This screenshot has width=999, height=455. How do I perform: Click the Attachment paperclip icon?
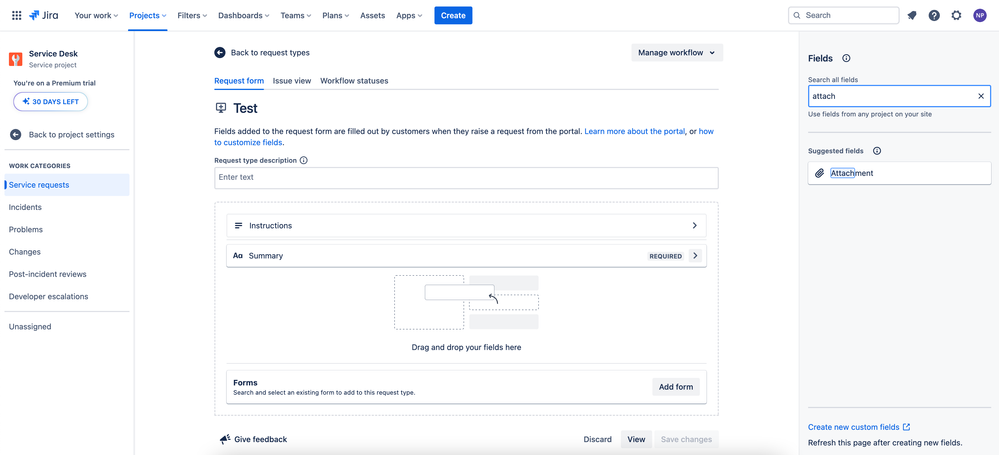pyautogui.click(x=820, y=173)
